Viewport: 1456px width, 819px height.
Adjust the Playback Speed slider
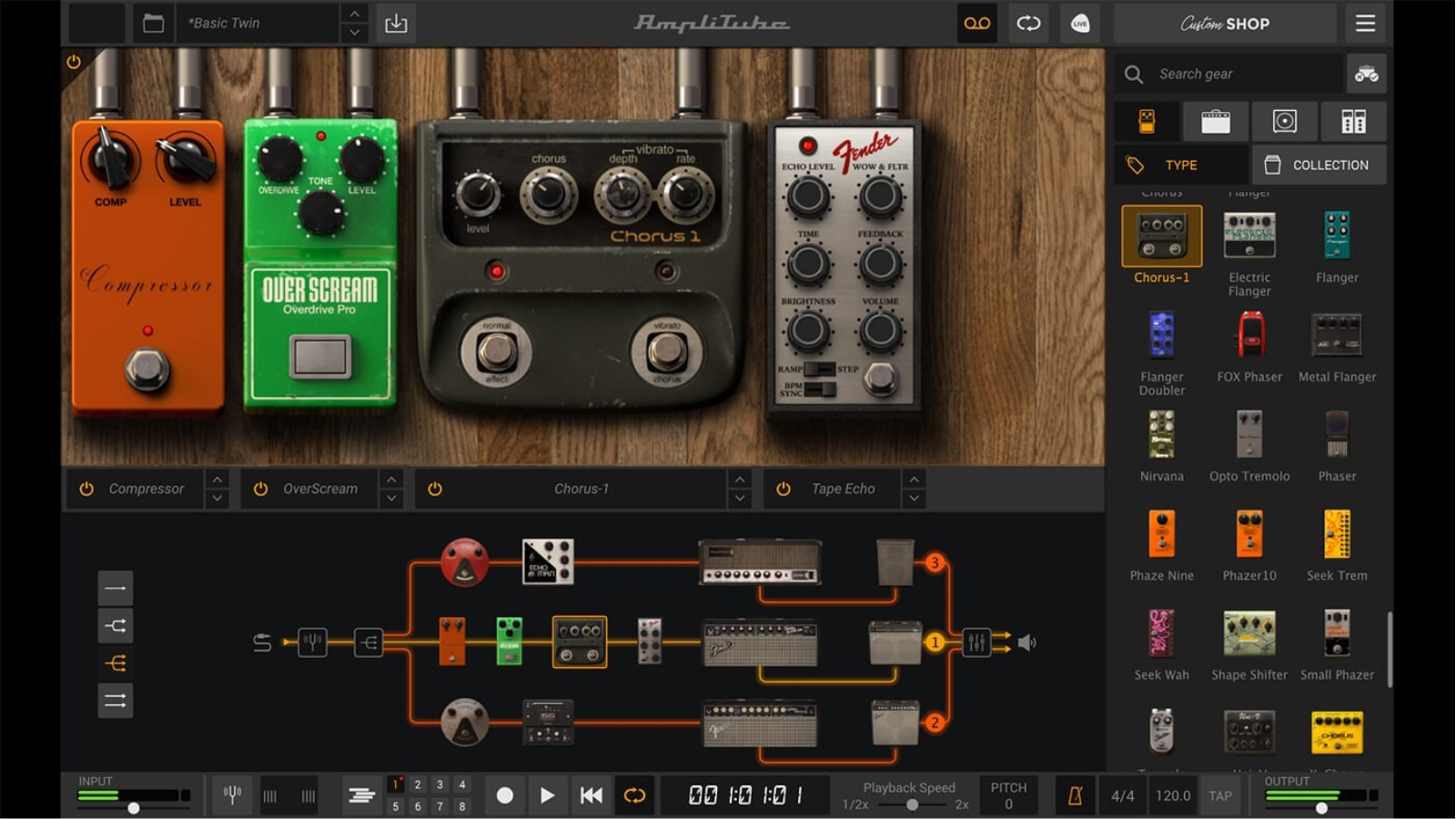912,804
